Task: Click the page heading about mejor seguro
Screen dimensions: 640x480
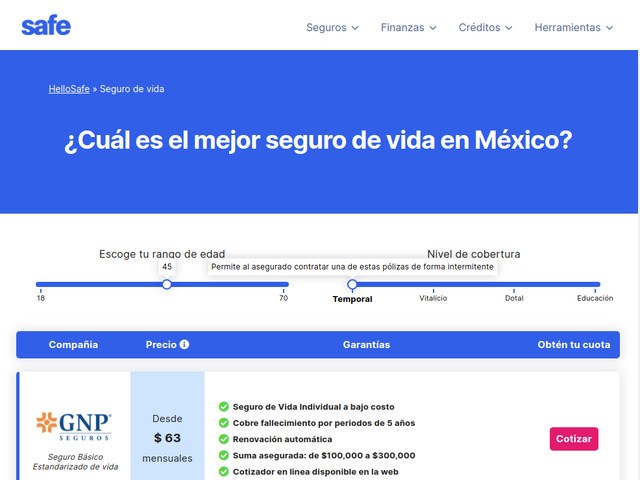Action: point(318,140)
